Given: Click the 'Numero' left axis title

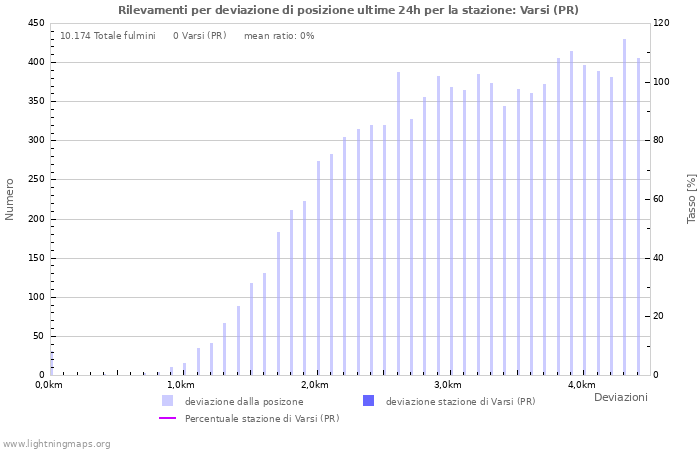Looking at the screenshot, I should (x=9, y=199).
